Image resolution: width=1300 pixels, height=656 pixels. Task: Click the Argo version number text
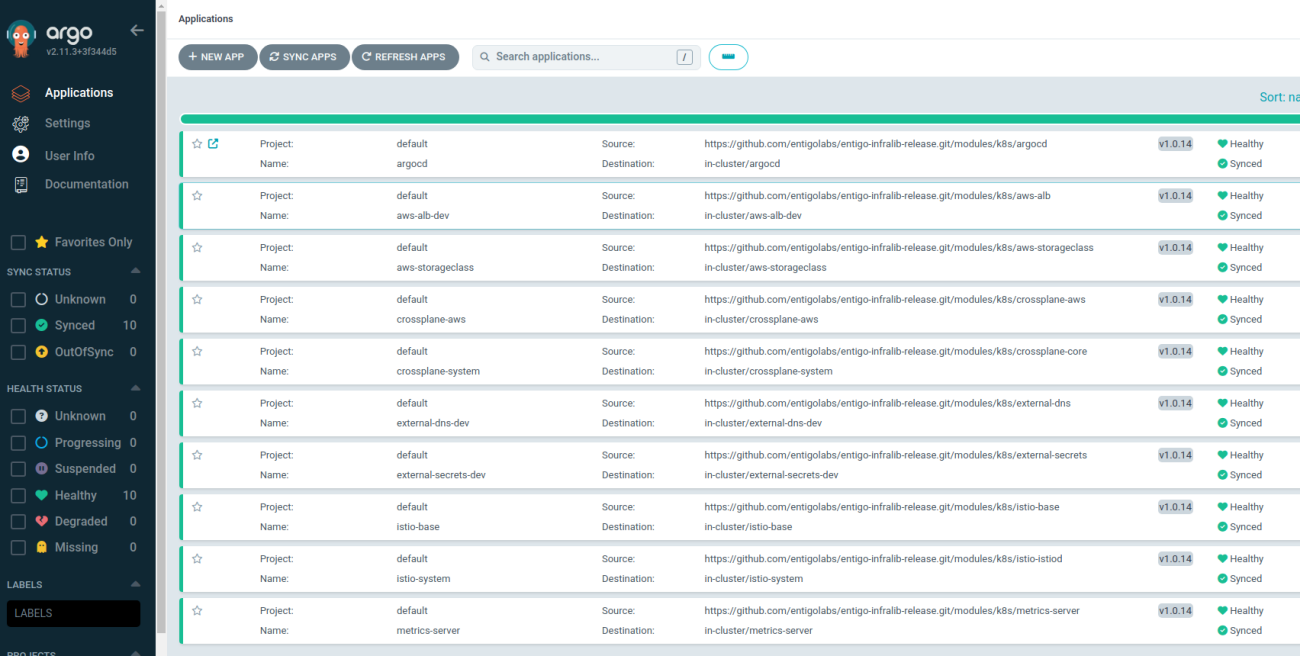pyautogui.click(x=81, y=51)
